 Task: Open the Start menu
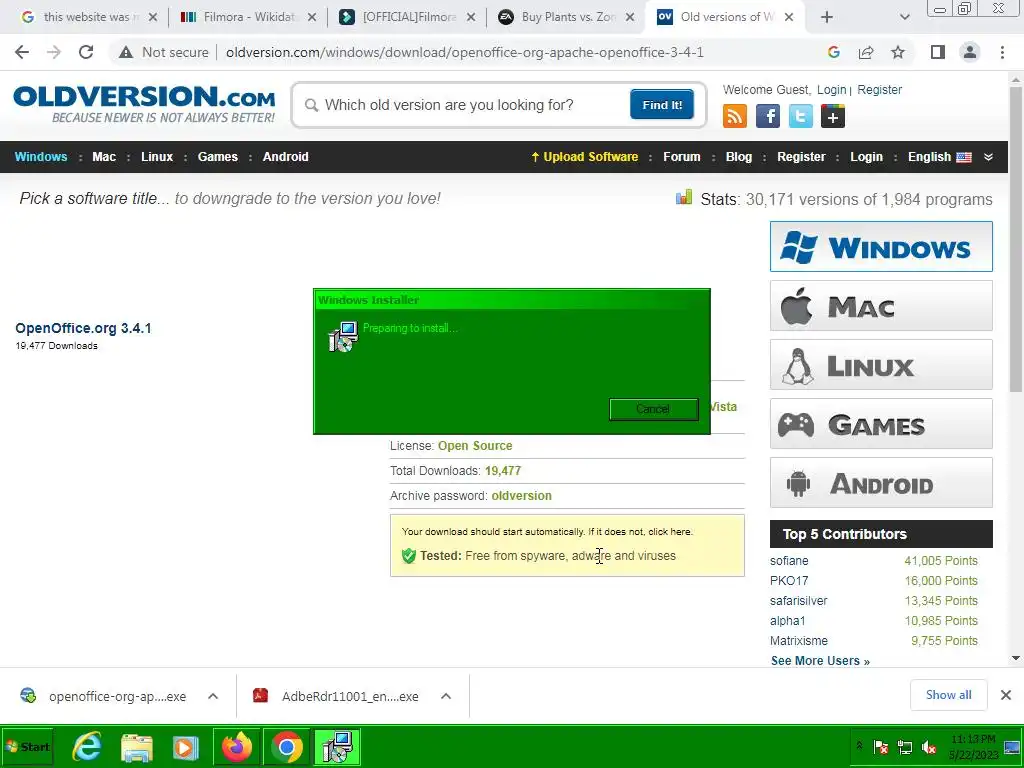[27, 746]
